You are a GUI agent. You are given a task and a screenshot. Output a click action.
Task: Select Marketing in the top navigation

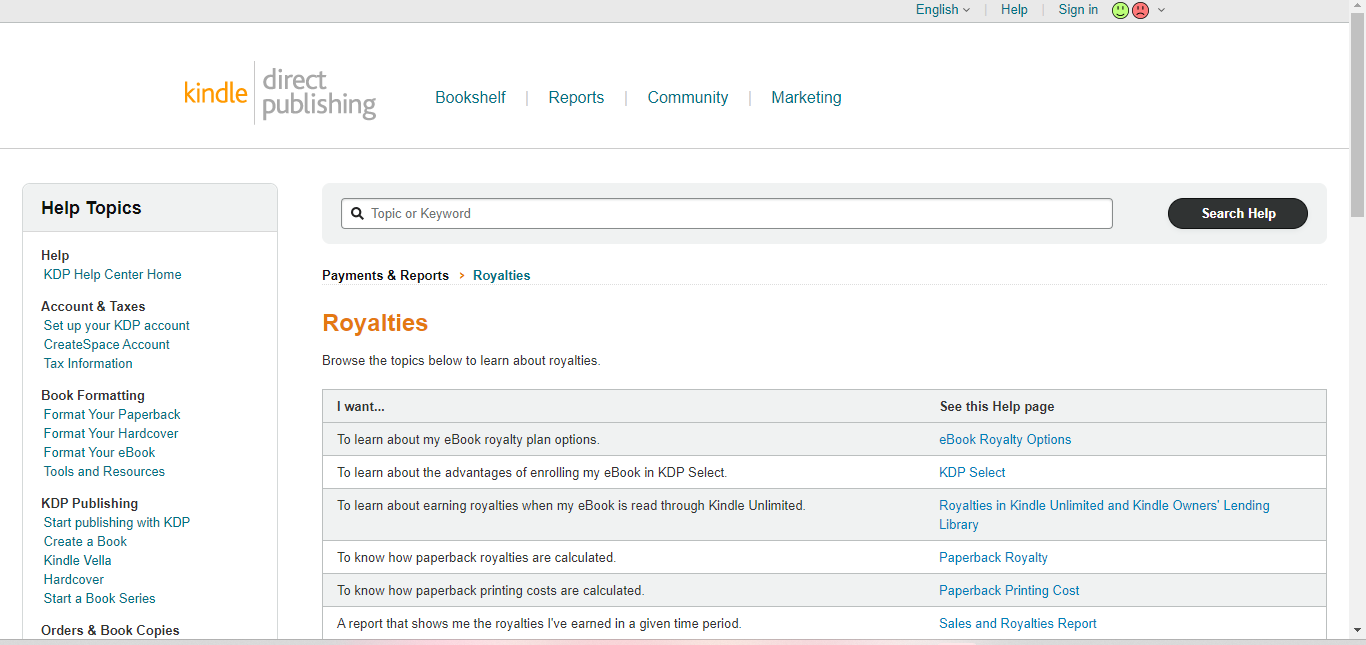[806, 97]
